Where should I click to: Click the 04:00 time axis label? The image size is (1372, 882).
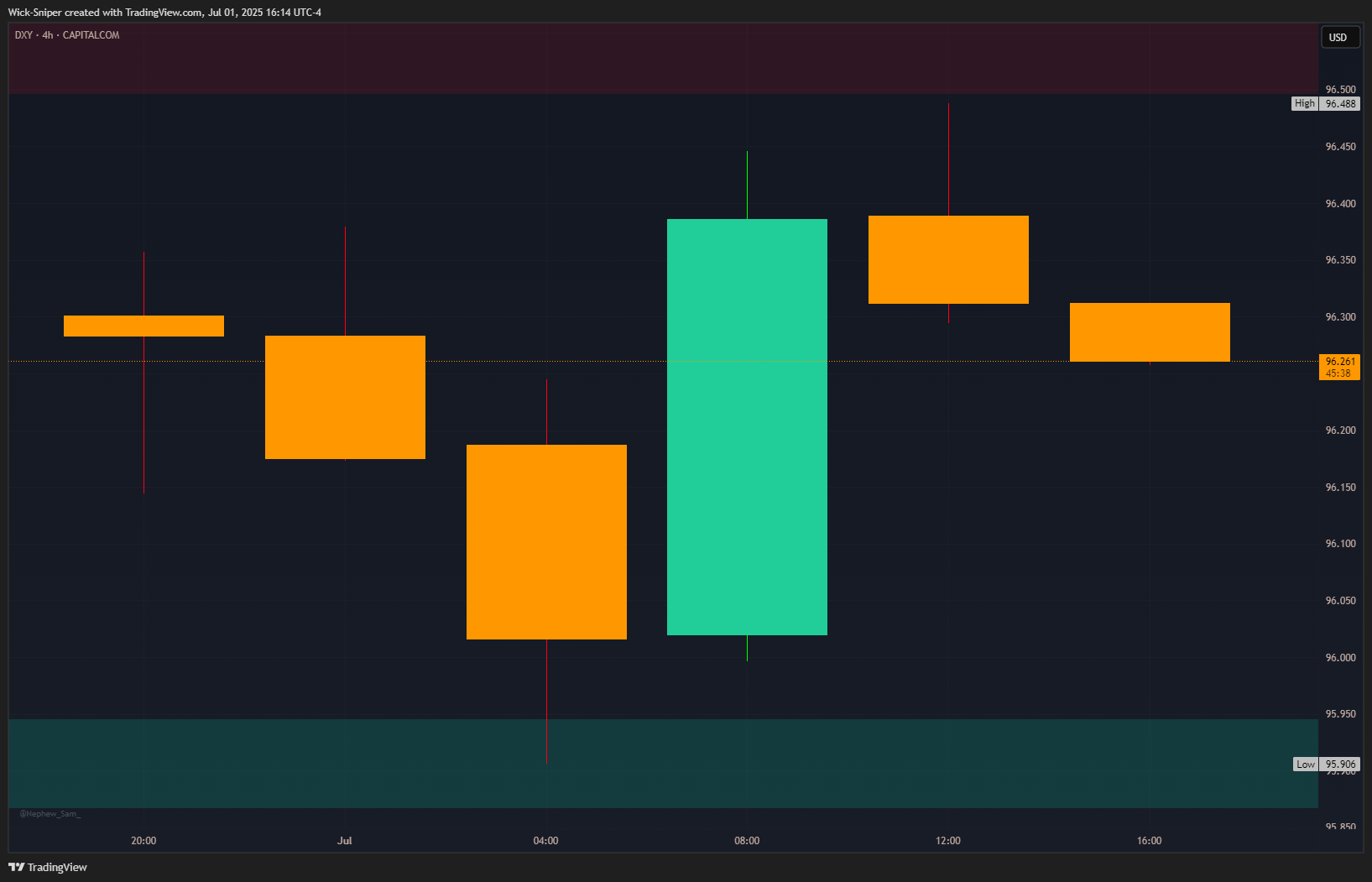tap(545, 841)
